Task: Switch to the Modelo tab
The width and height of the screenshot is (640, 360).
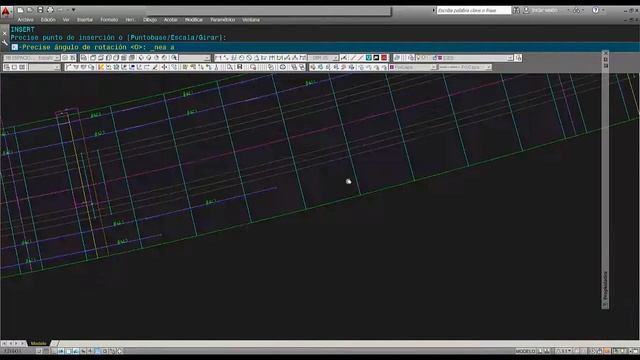Action: click(x=39, y=344)
